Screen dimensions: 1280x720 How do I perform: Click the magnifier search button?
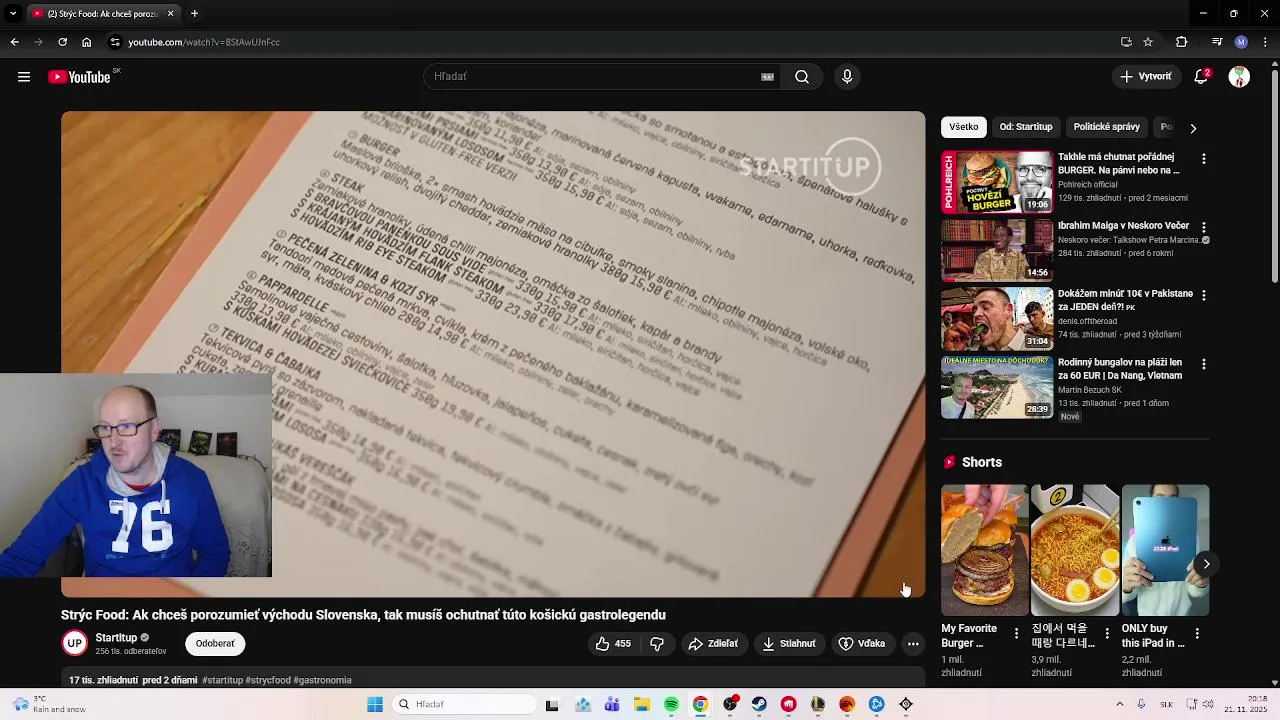coord(802,77)
